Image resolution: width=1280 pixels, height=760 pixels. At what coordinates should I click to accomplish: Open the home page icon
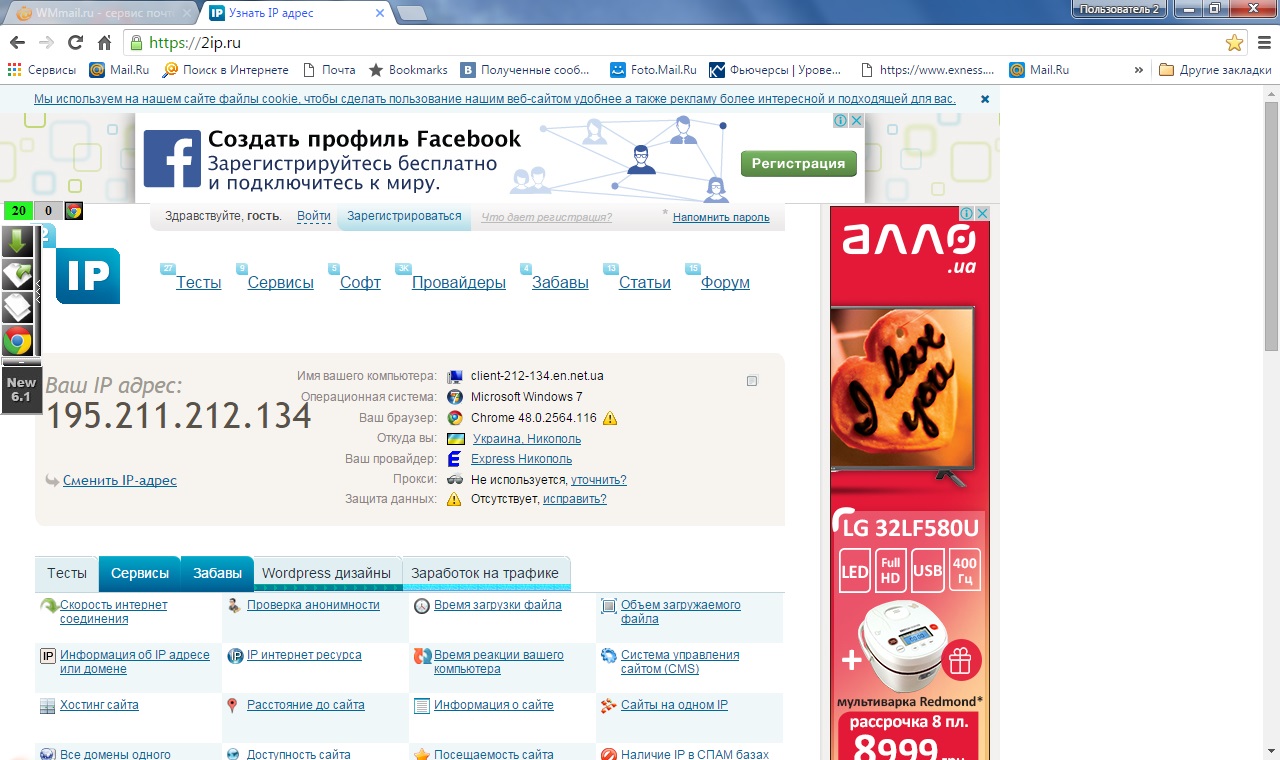click(x=104, y=43)
